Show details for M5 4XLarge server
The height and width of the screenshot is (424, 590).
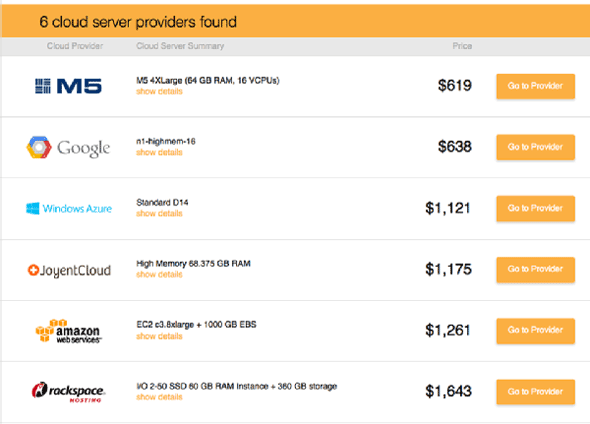pyautogui.click(x=159, y=91)
